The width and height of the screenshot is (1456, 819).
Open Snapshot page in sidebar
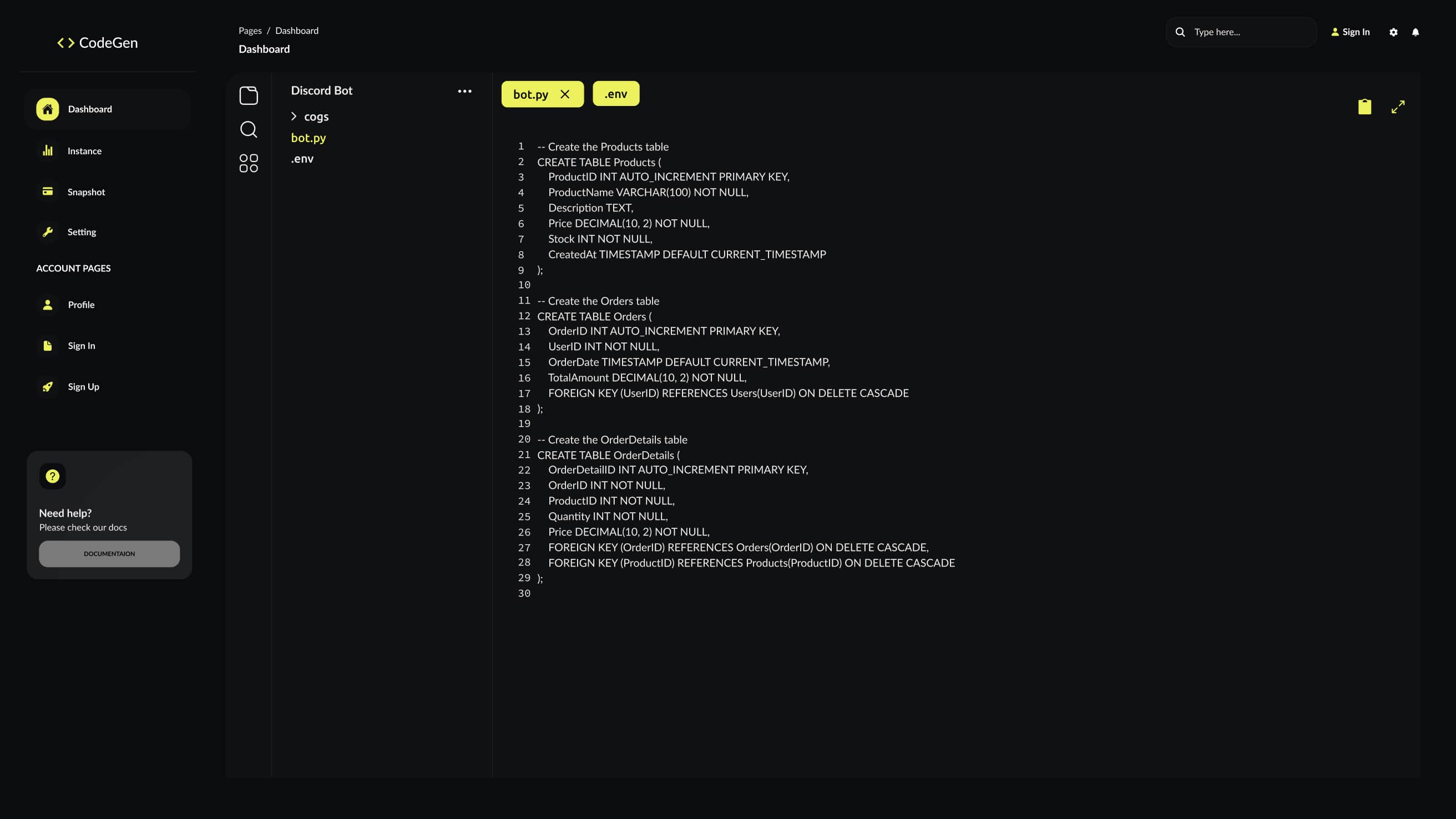coord(87,192)
